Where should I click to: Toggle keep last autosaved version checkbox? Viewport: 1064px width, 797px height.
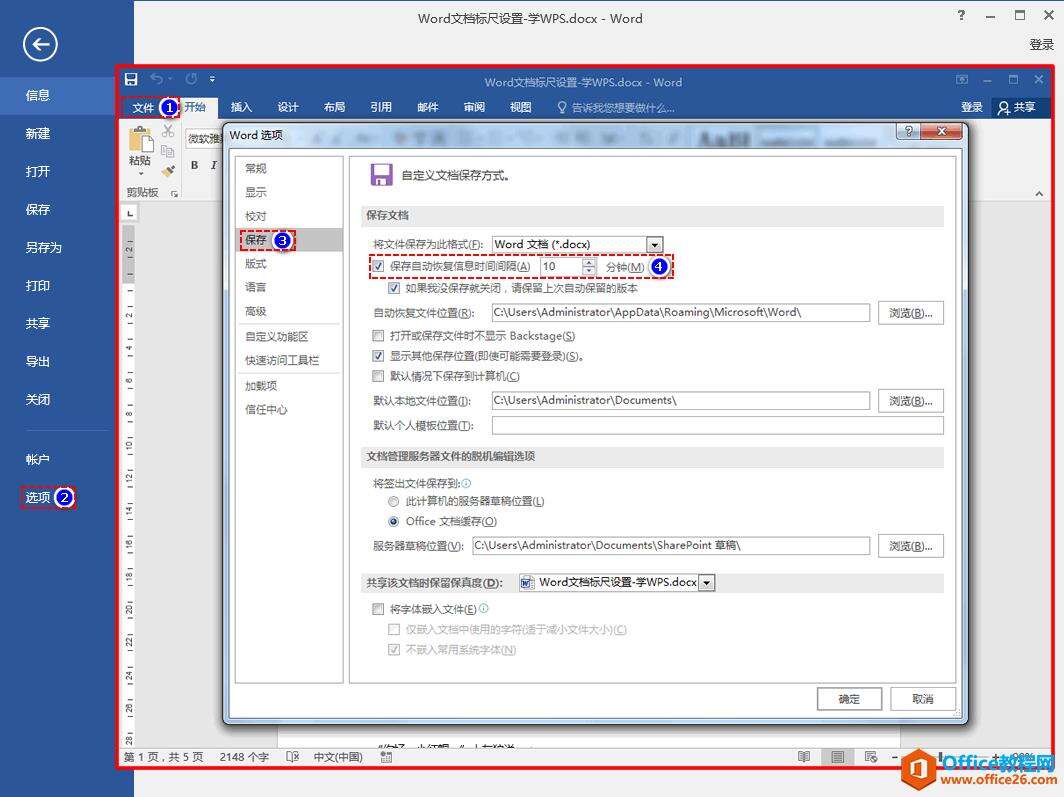point(394,288)
